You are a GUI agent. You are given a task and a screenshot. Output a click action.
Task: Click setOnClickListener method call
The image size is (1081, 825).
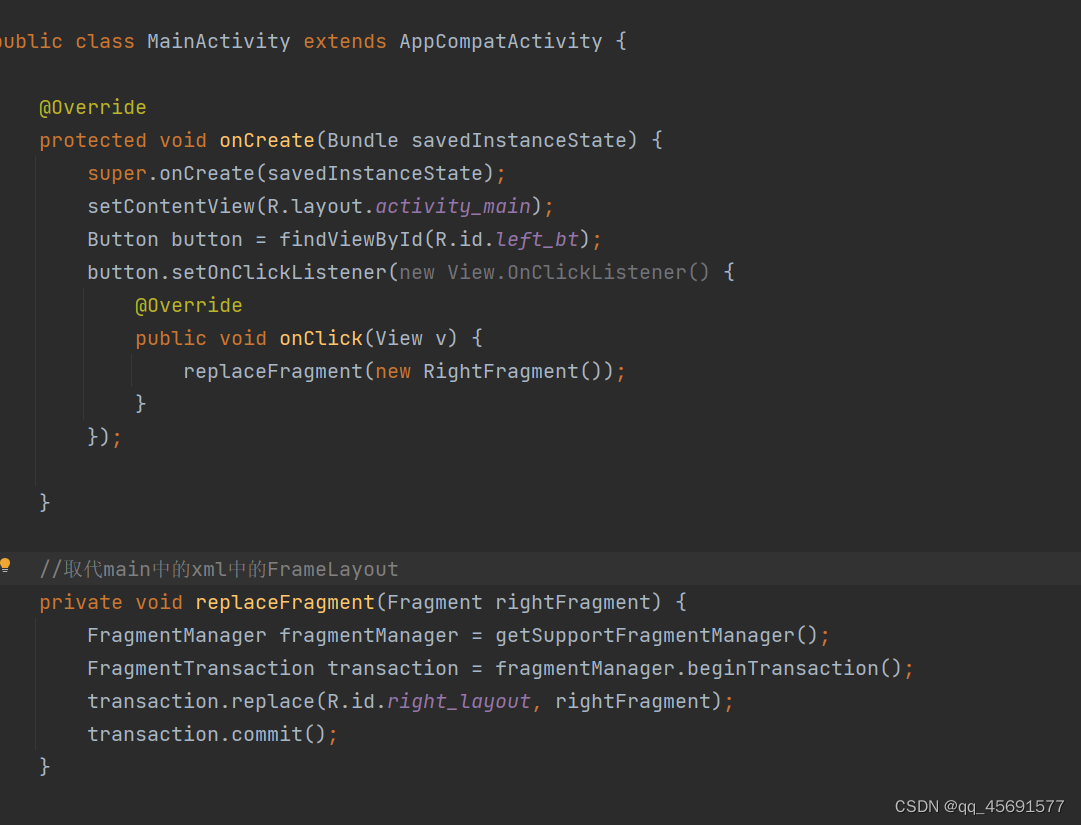point(279,273)
